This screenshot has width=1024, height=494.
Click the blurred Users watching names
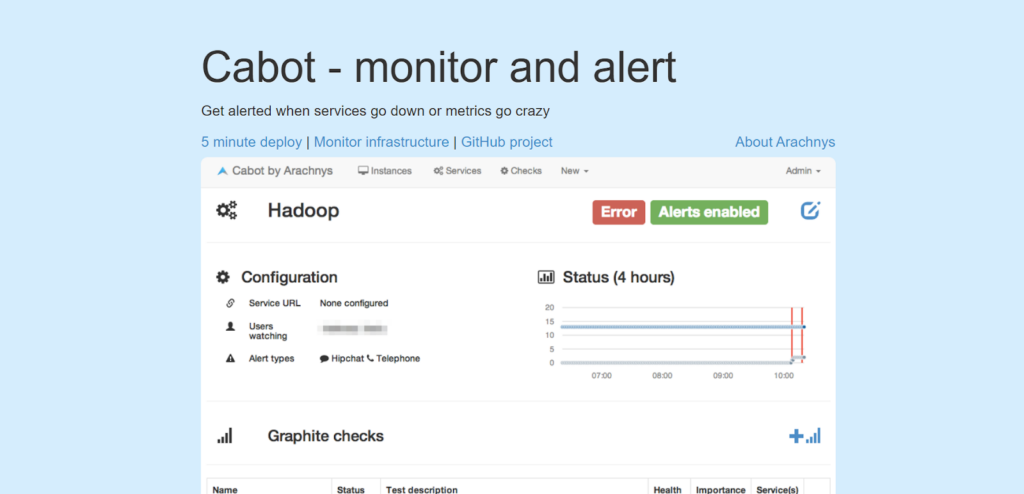[353, 329]
